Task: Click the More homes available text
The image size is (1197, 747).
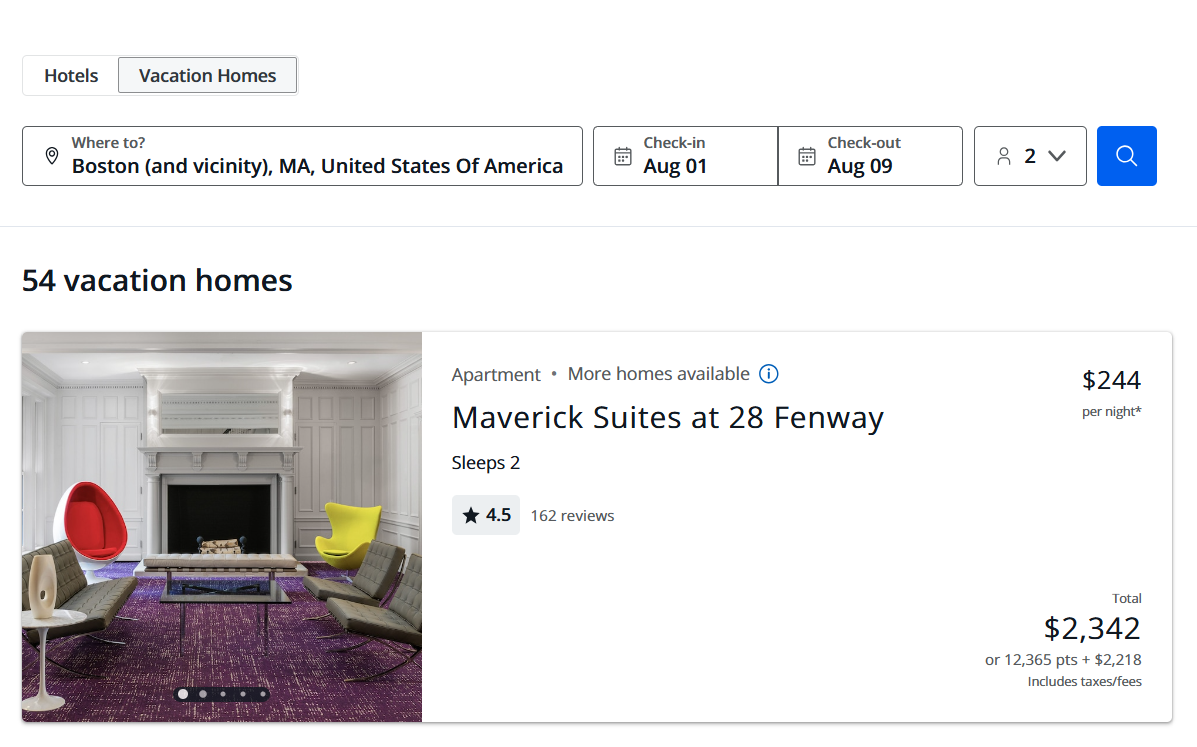Action: pyautogui.click(x=658, y=374)
